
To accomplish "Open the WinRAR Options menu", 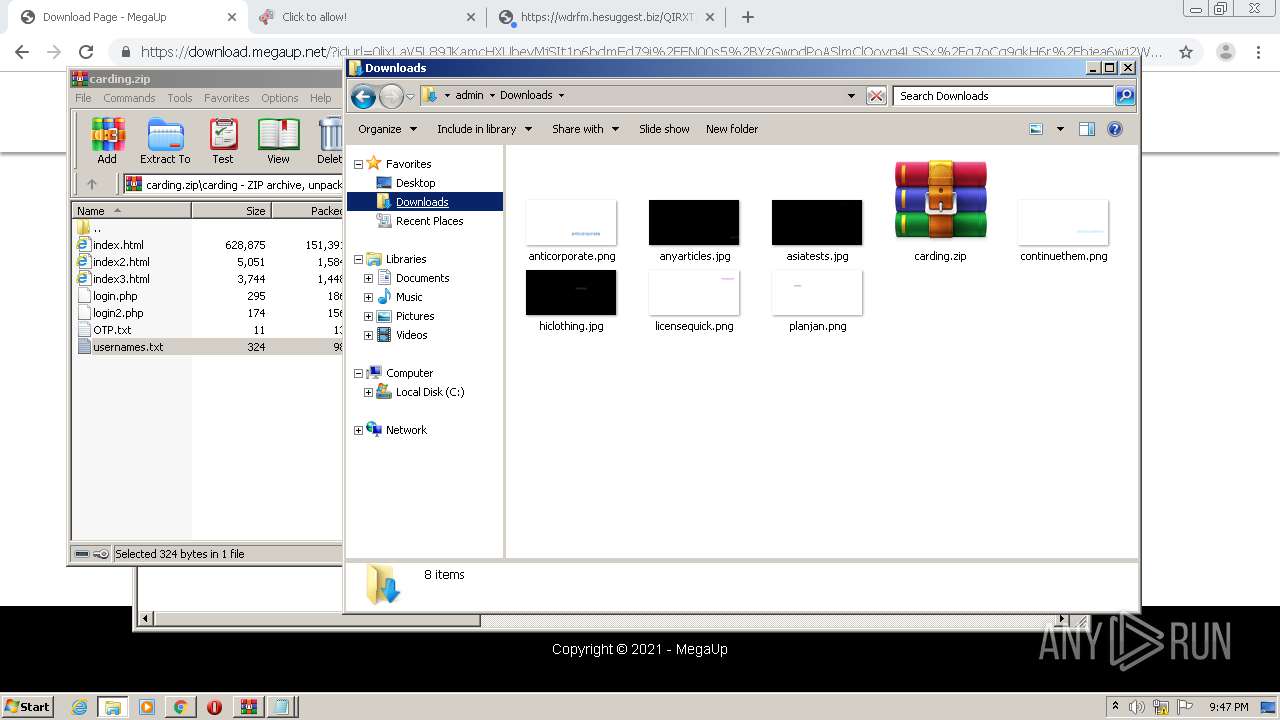I will 280,98.
